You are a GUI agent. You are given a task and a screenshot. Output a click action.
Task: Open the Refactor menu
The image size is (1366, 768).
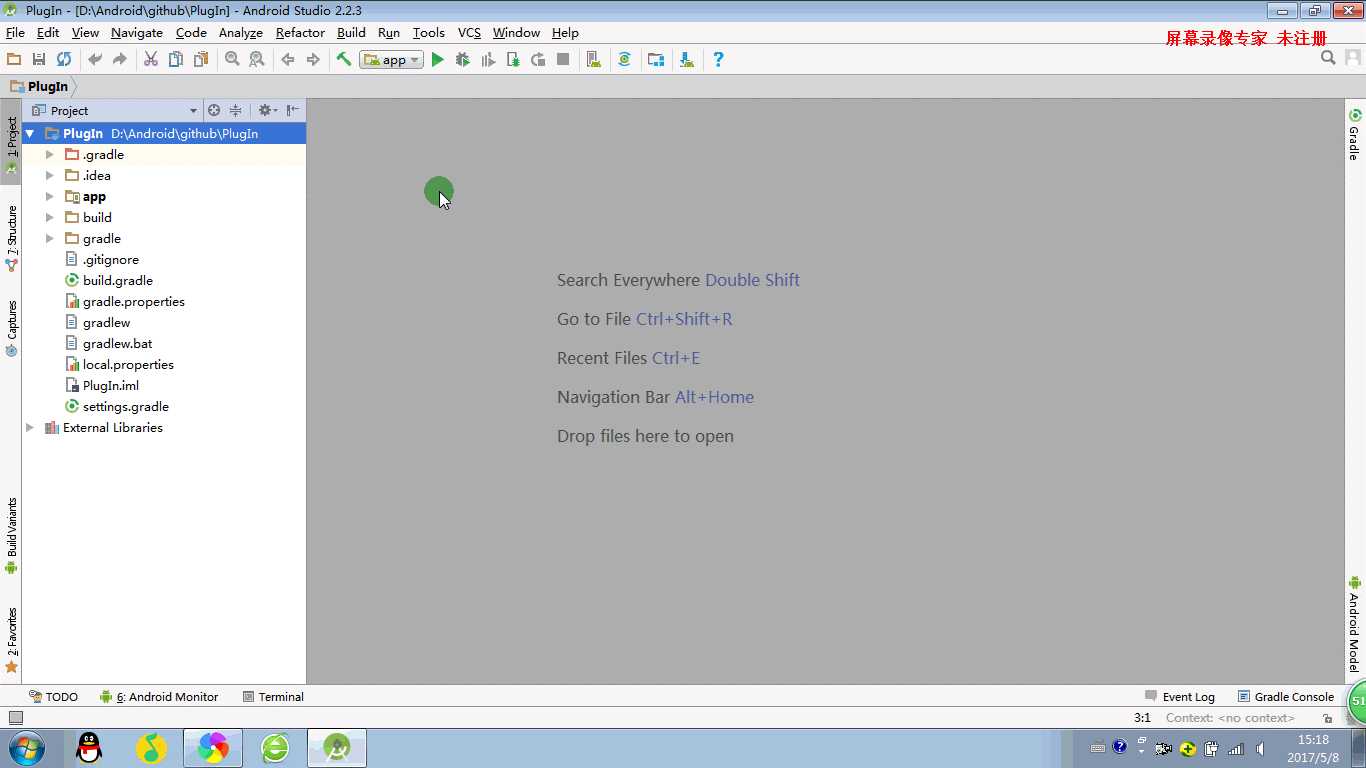pos(300,33)
